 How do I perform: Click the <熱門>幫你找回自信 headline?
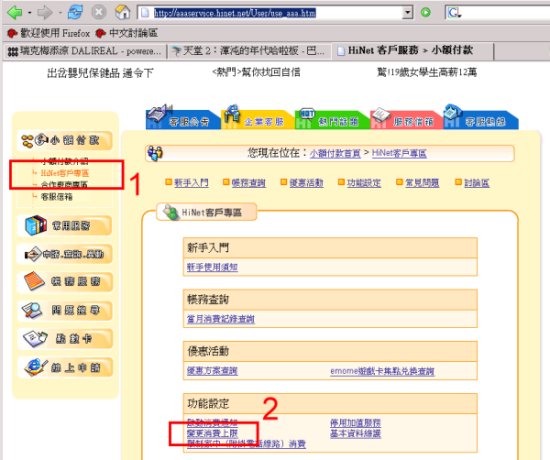point(256,72)
